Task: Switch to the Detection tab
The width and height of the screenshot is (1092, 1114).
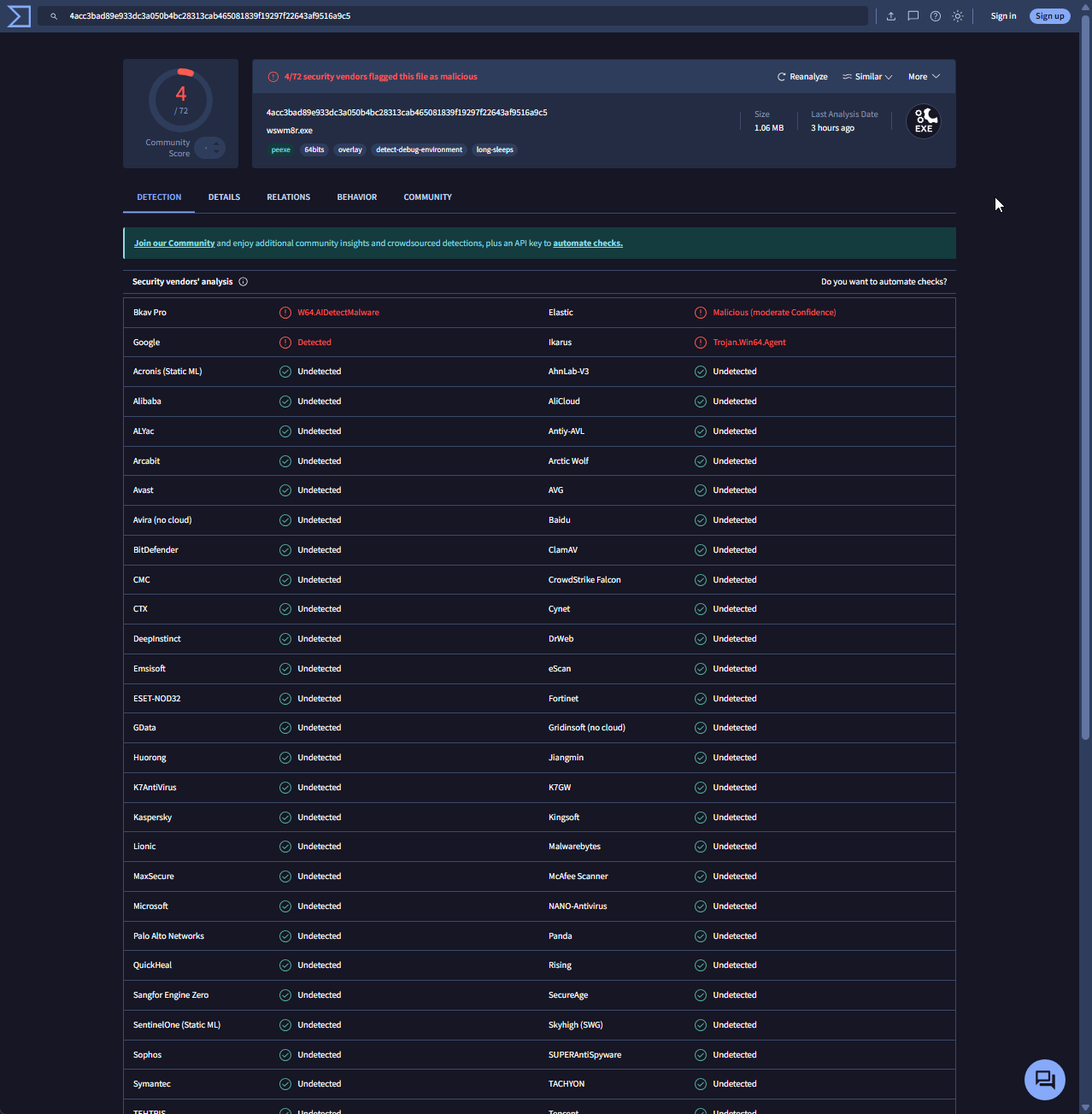Action: [159, 197]
